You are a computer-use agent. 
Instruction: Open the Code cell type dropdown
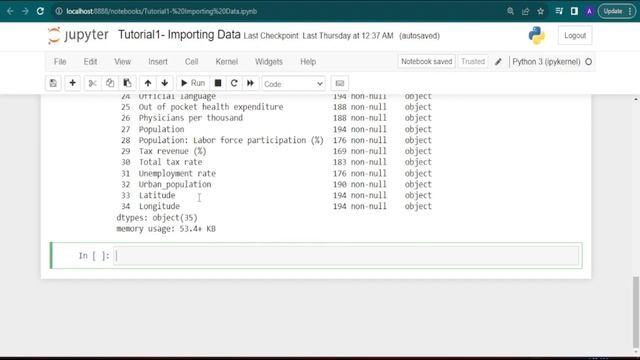(x=293, y=84)
